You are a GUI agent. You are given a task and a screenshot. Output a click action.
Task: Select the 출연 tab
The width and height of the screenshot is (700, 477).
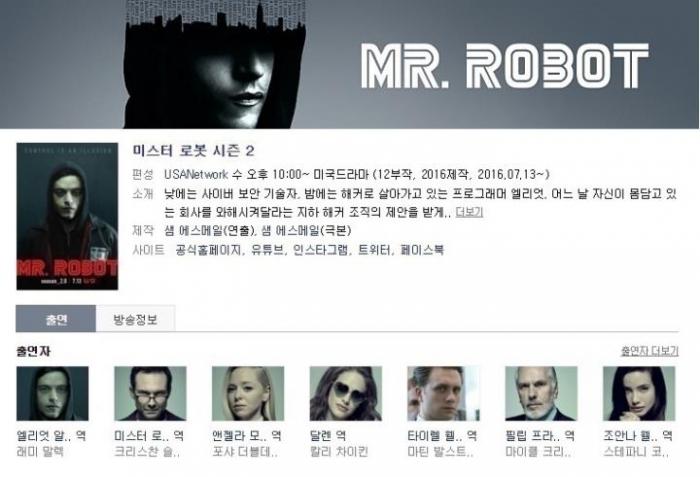(56, 319)
